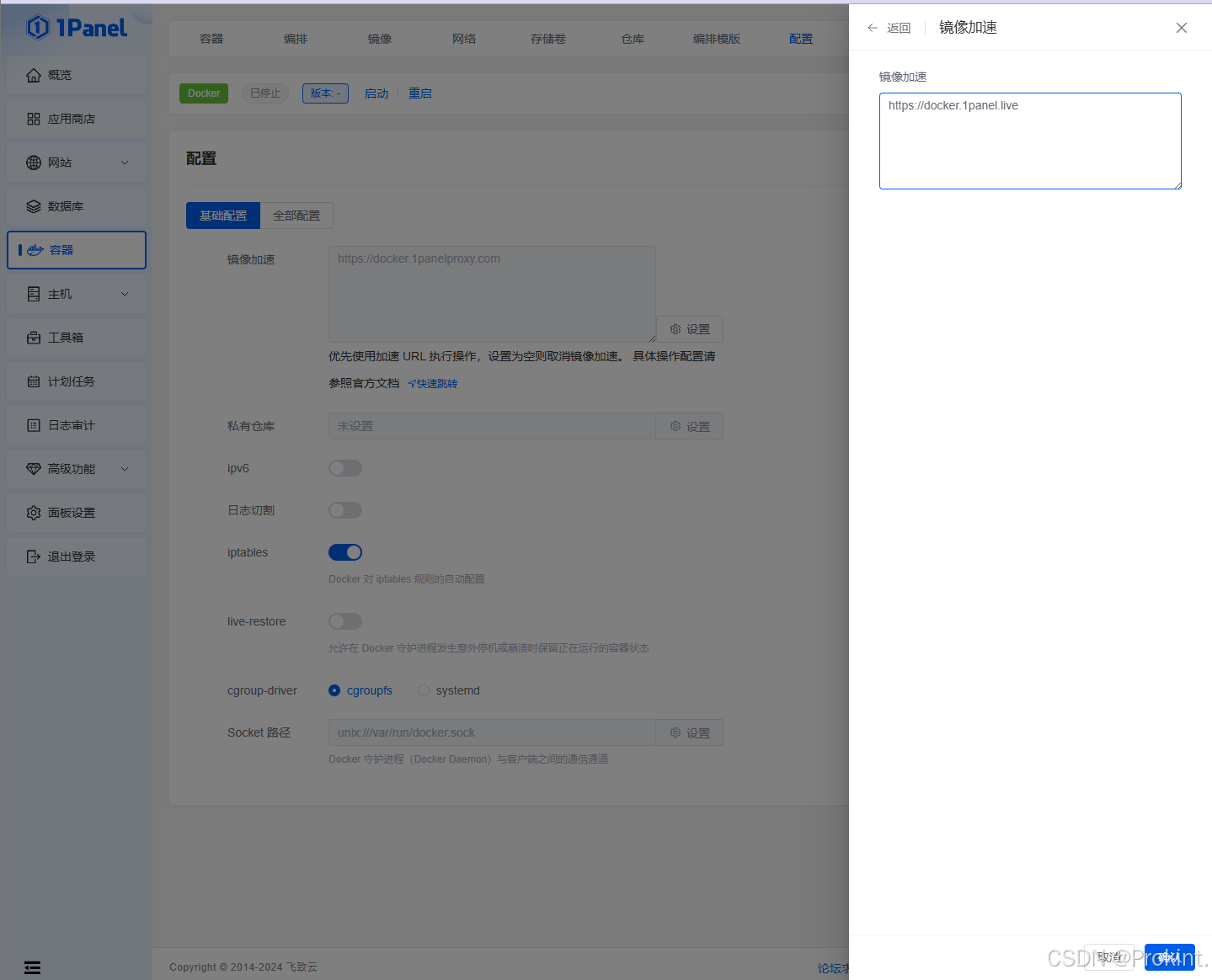Click the 返回 back link

pos(899,28)
